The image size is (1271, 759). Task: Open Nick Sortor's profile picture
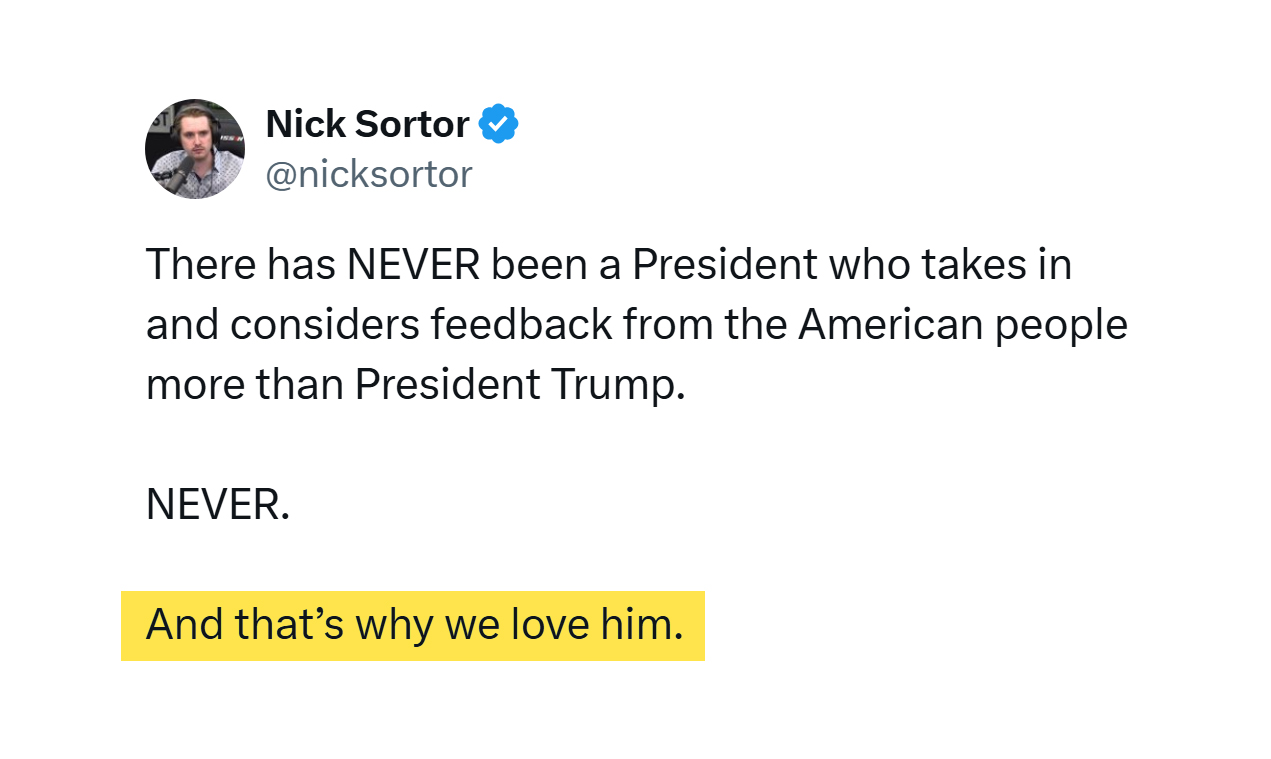coord(195,149)
